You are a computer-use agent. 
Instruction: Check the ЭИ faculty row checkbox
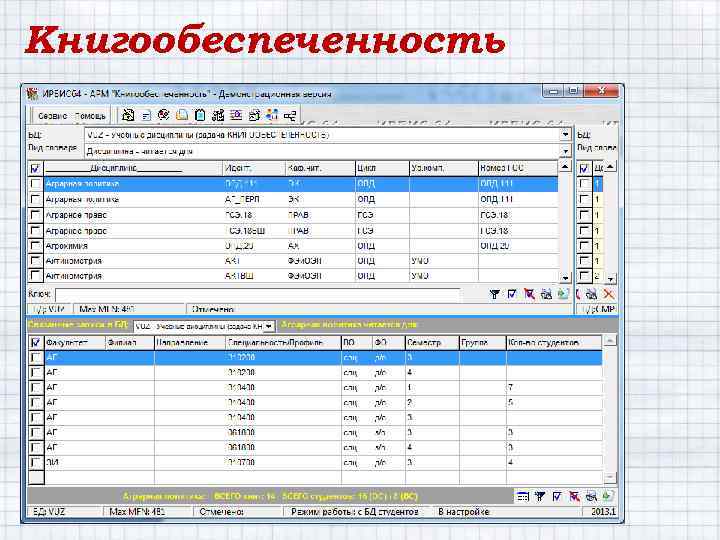tap(36, 462)
